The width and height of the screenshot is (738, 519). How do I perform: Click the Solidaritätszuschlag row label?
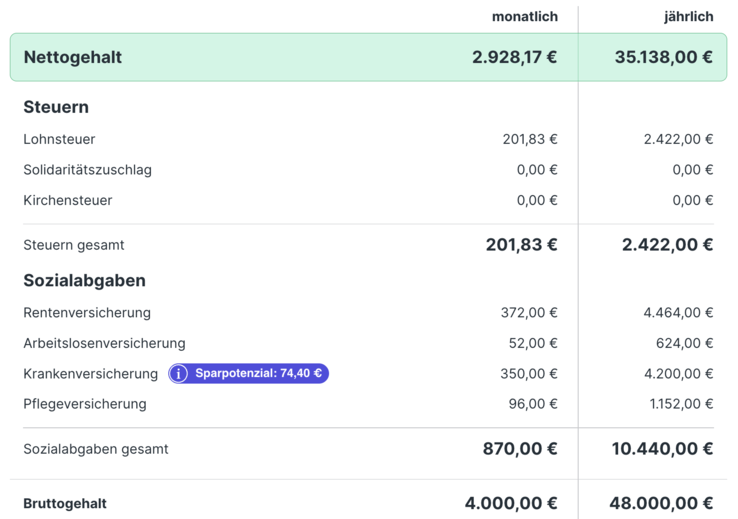[x=88, y=170]
